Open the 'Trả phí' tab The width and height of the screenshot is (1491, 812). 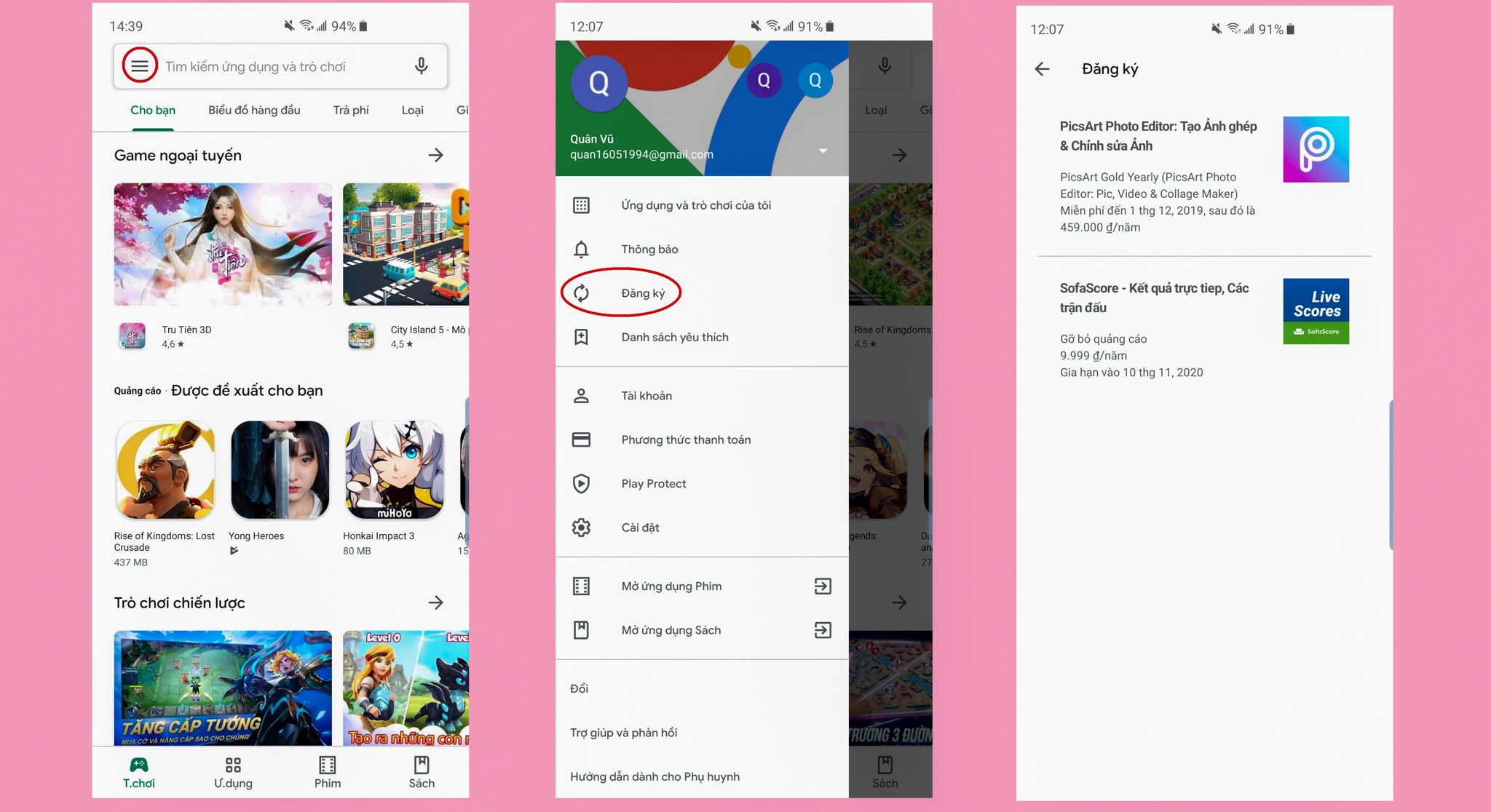coord(351,110)
